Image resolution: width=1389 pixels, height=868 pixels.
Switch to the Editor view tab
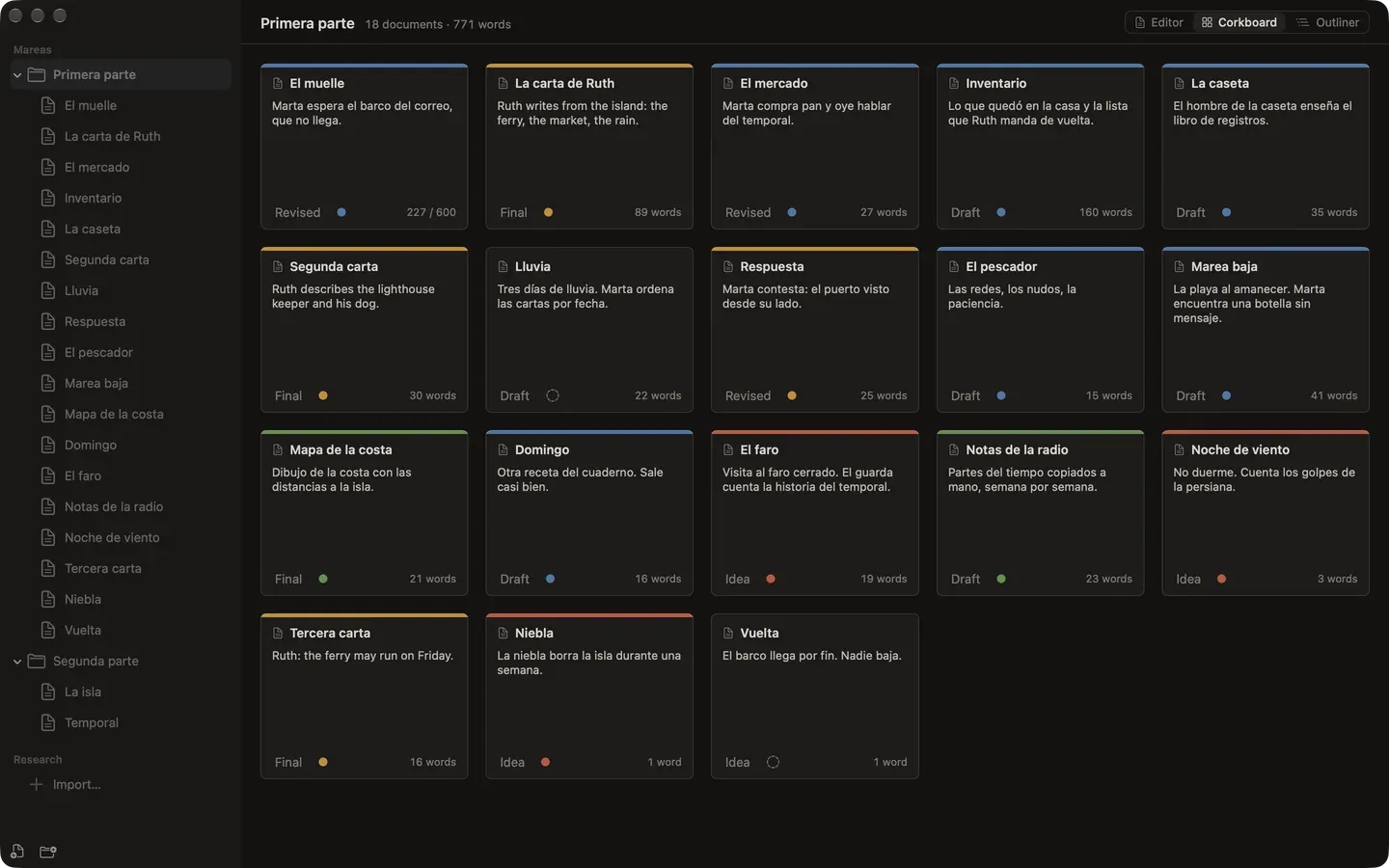1158,22
